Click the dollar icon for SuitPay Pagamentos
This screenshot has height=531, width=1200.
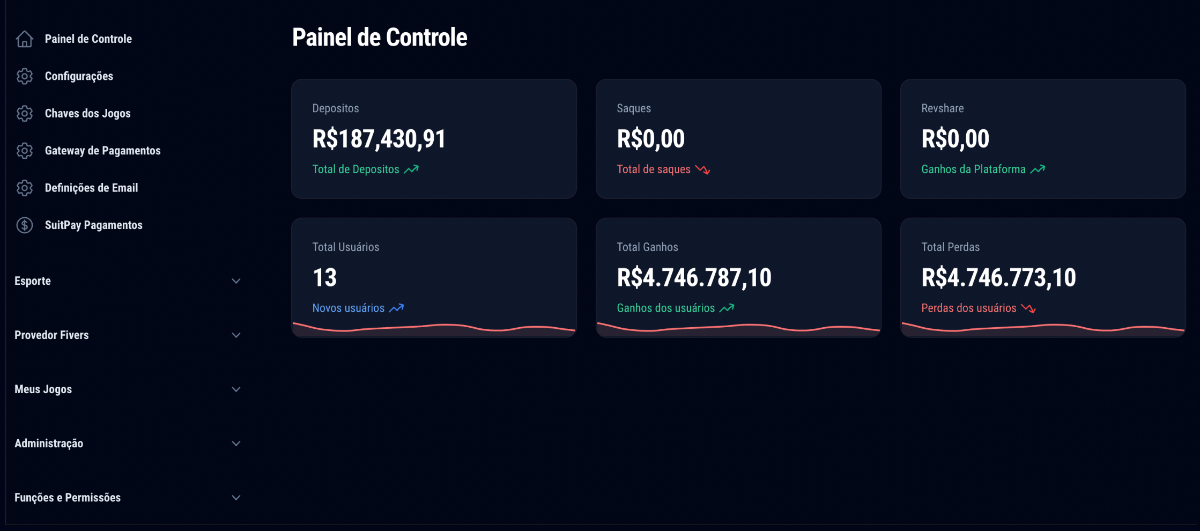pyautogui.click(x=25, y=225)
